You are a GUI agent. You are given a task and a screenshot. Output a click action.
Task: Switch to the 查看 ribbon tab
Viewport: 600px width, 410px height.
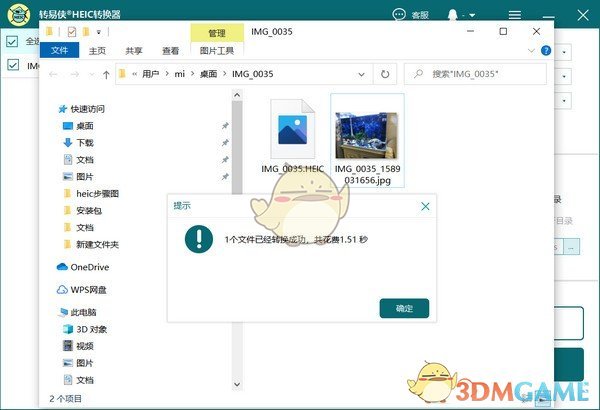170,51
